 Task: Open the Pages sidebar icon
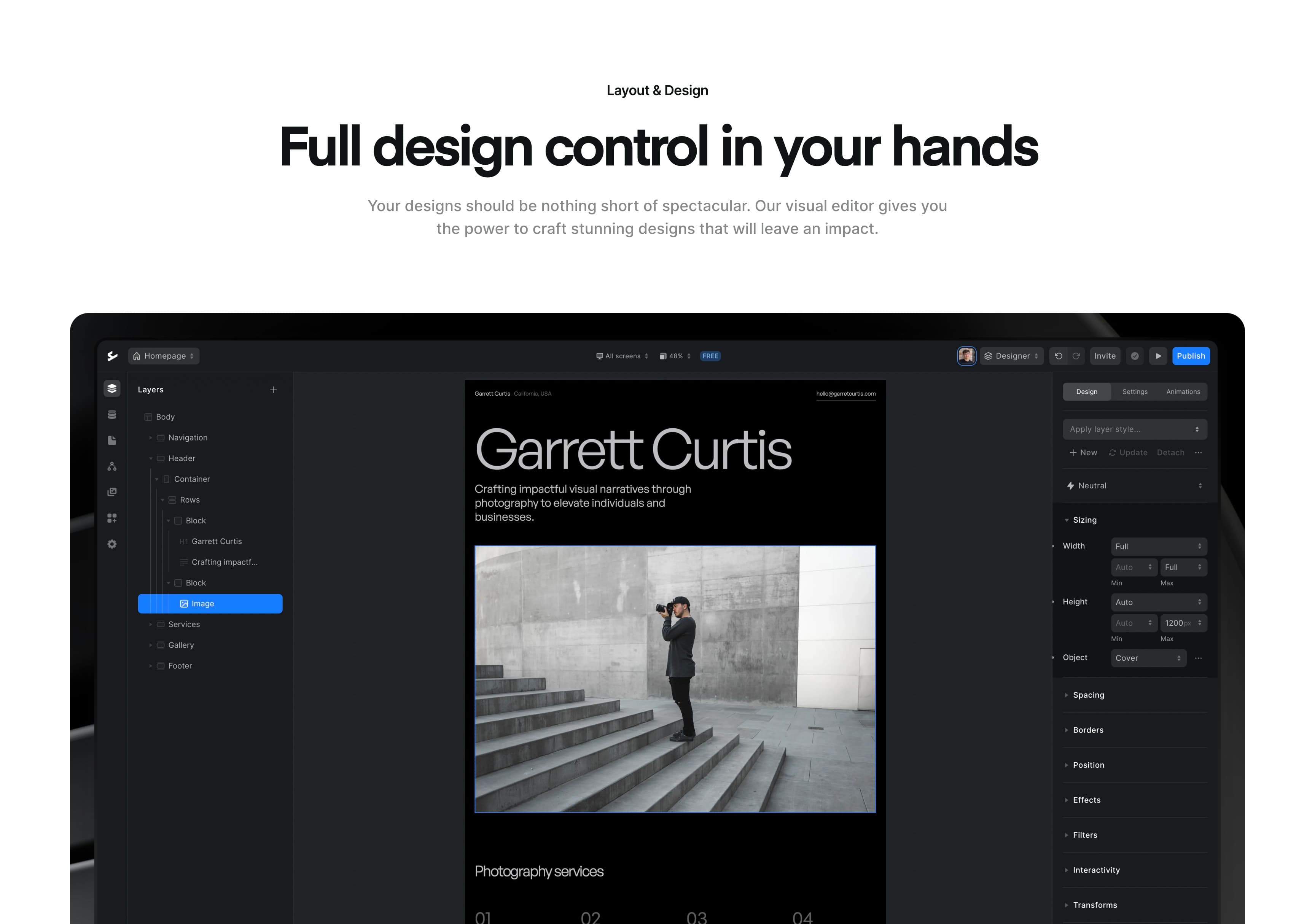click(112, 440)
